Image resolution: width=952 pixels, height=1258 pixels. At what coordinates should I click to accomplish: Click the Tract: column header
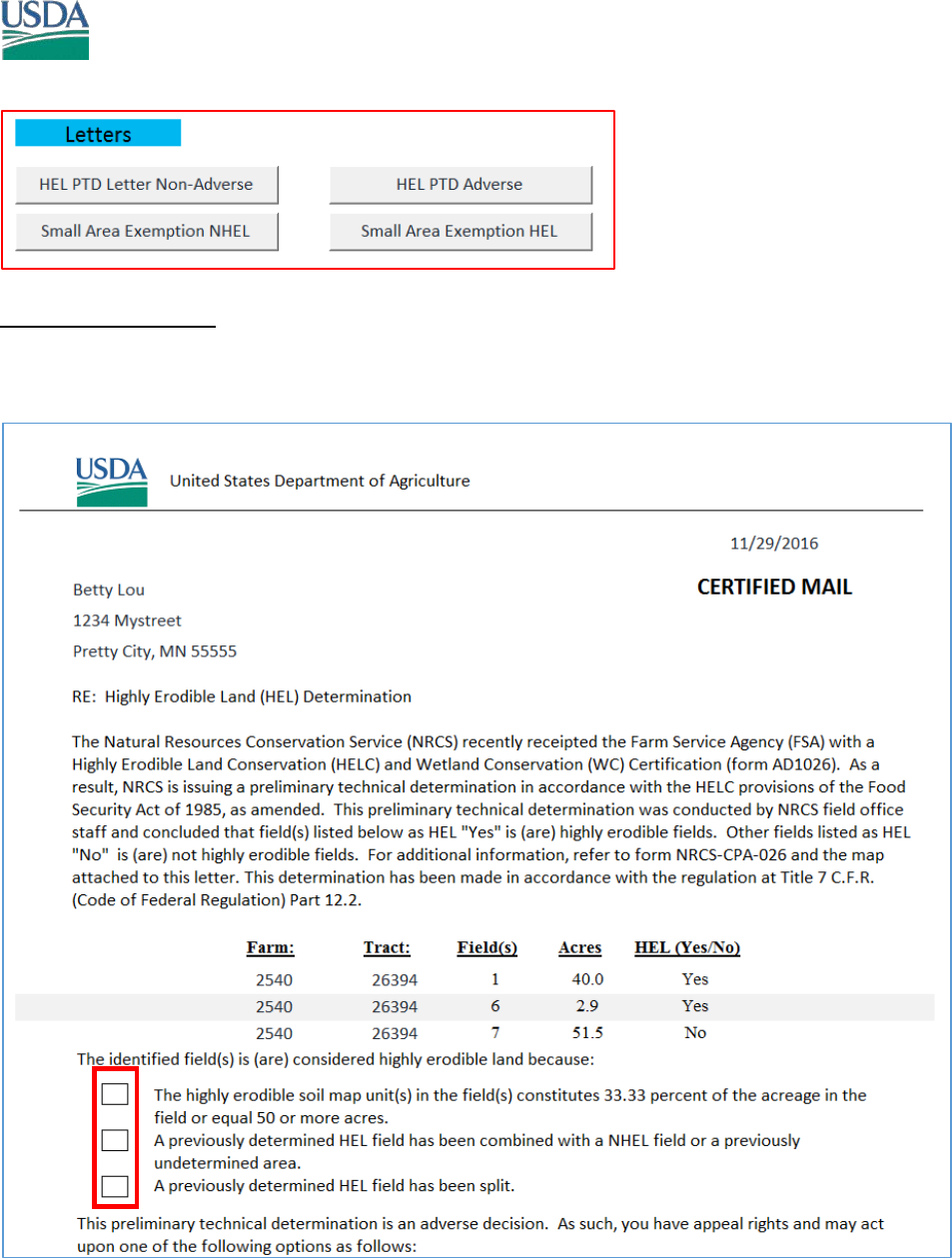(387, 947)
